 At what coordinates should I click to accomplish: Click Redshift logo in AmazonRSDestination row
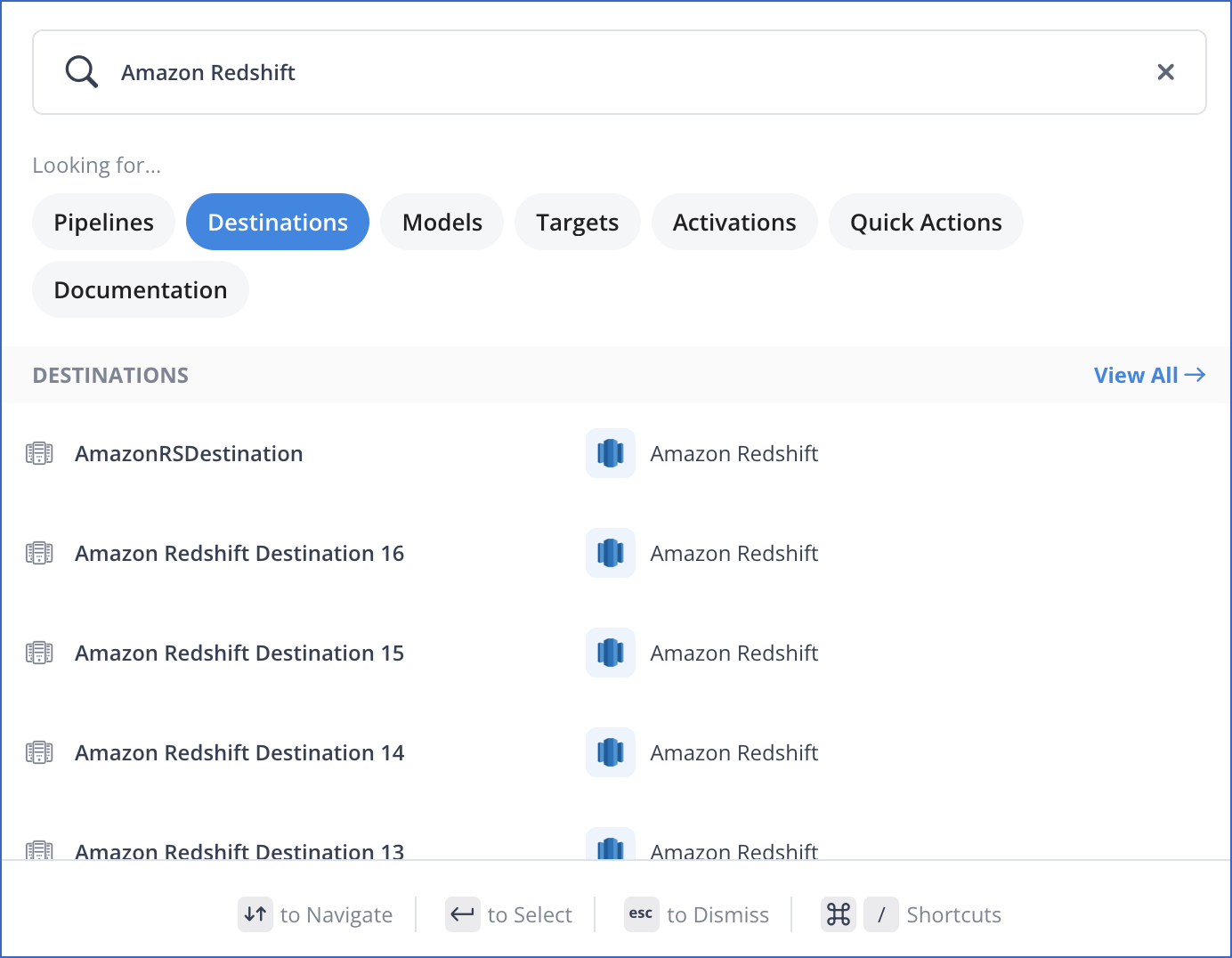click(x=611, y=453)
